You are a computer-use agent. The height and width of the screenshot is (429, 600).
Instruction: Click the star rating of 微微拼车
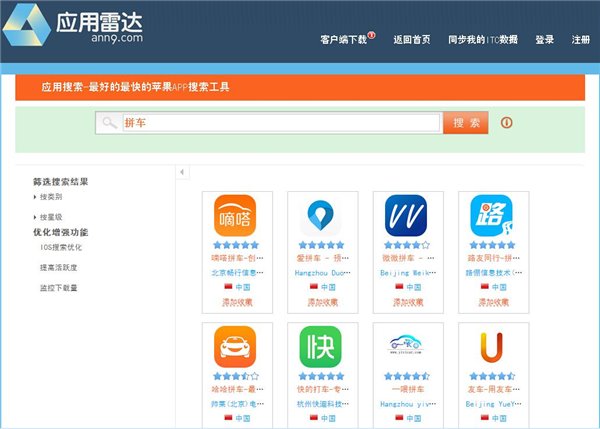point(407,245)
